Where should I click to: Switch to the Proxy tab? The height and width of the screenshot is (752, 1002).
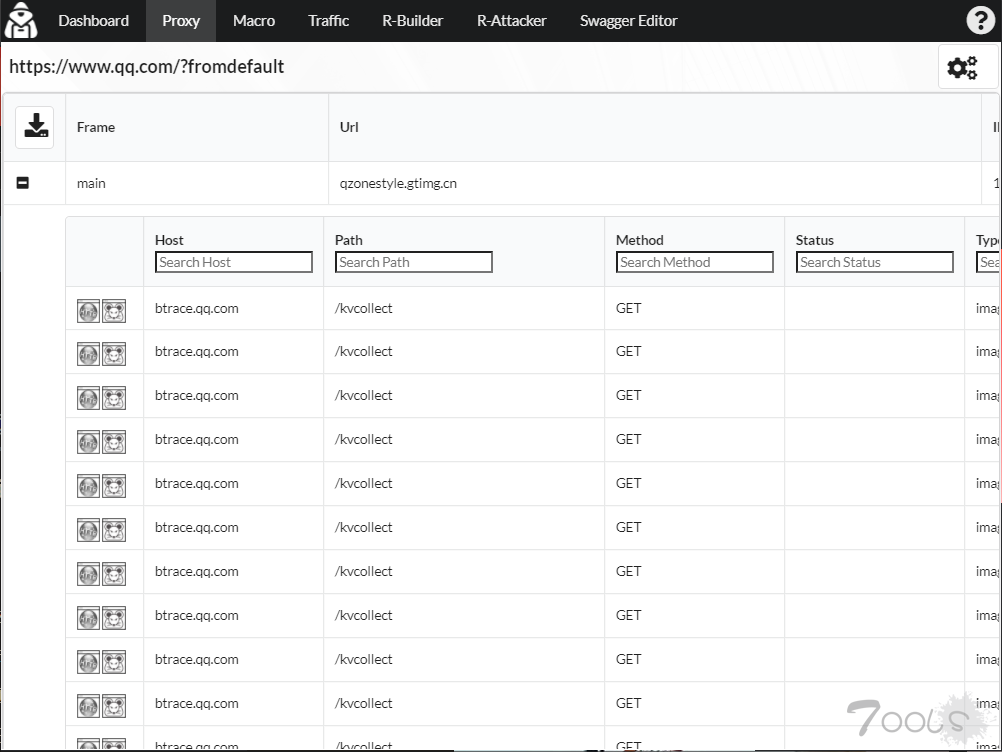click(181, 21)
